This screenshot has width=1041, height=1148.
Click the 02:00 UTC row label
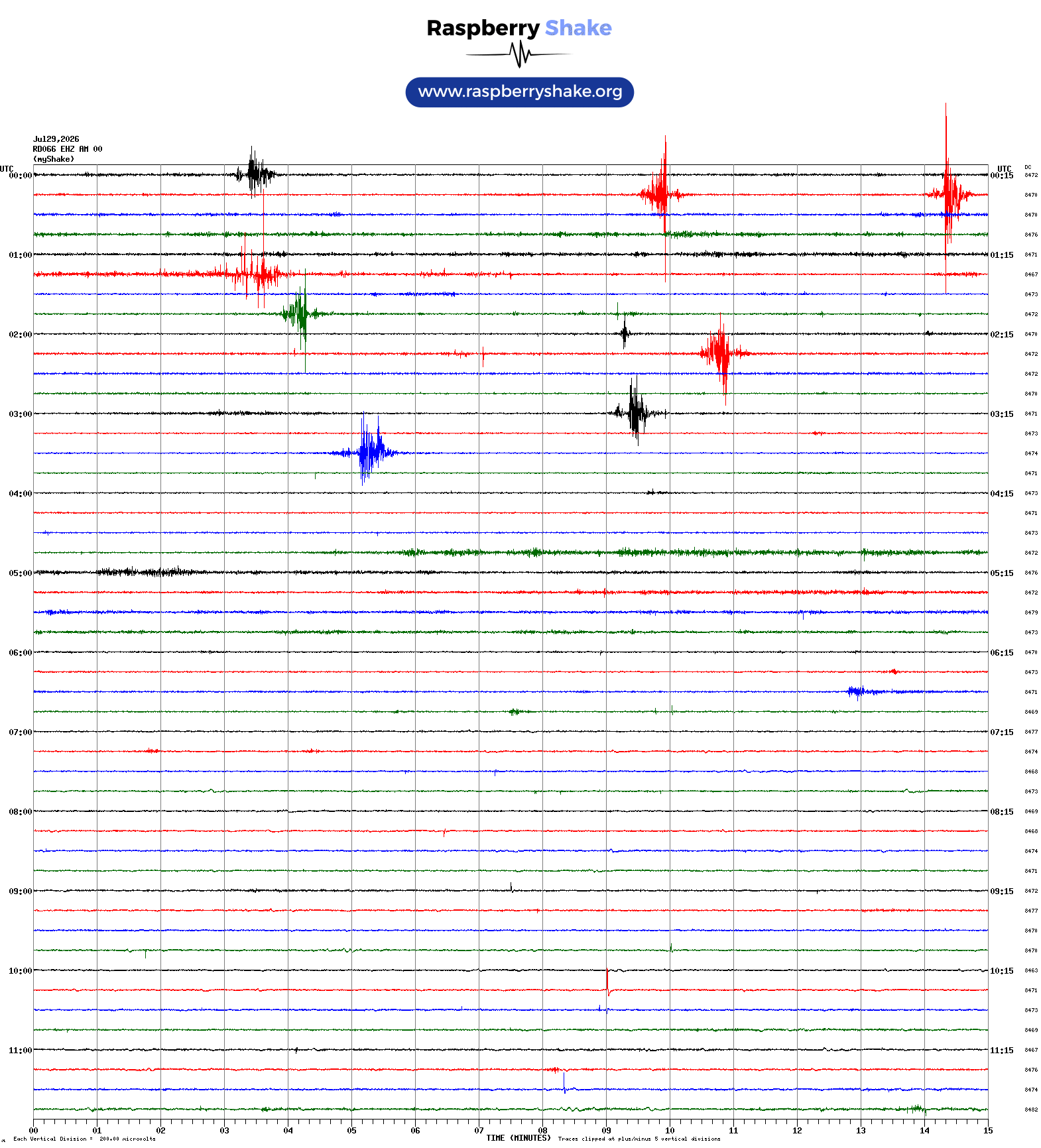[20, 335]
